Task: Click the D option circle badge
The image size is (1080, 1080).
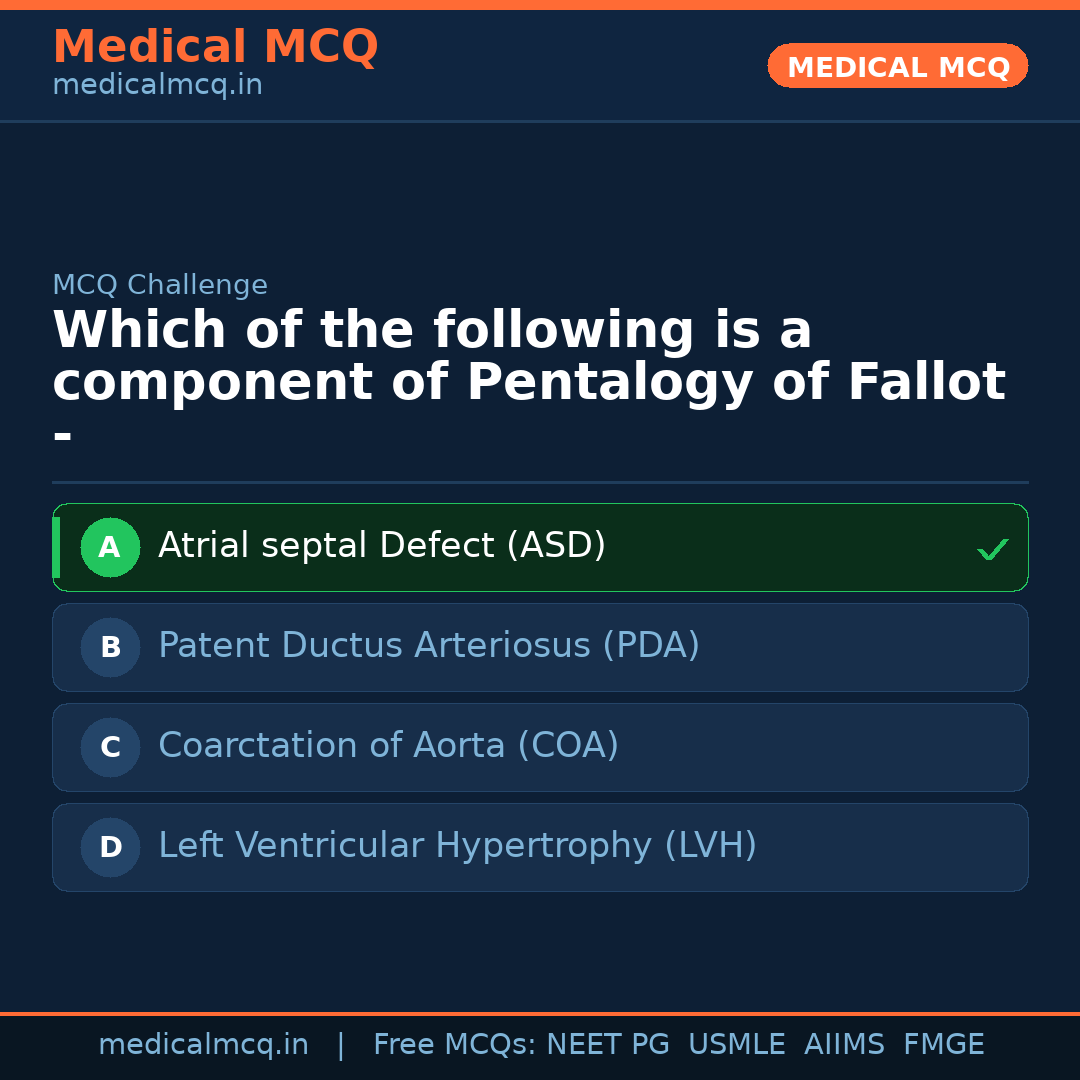Action: point(110,847)
